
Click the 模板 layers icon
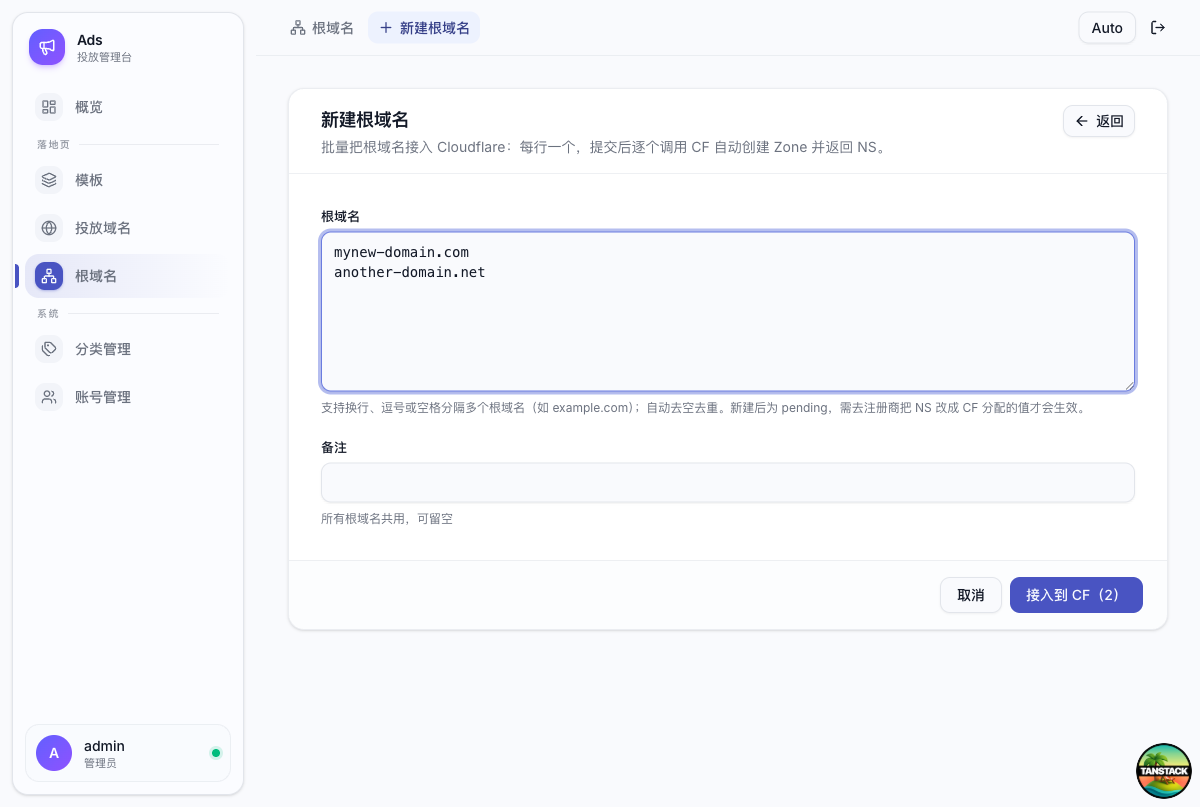pos(49,180)
